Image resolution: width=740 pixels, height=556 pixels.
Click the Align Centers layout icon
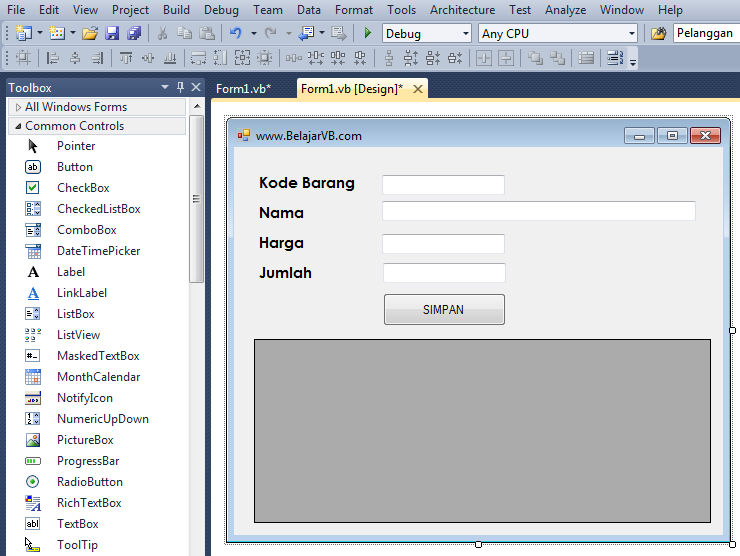75,58
